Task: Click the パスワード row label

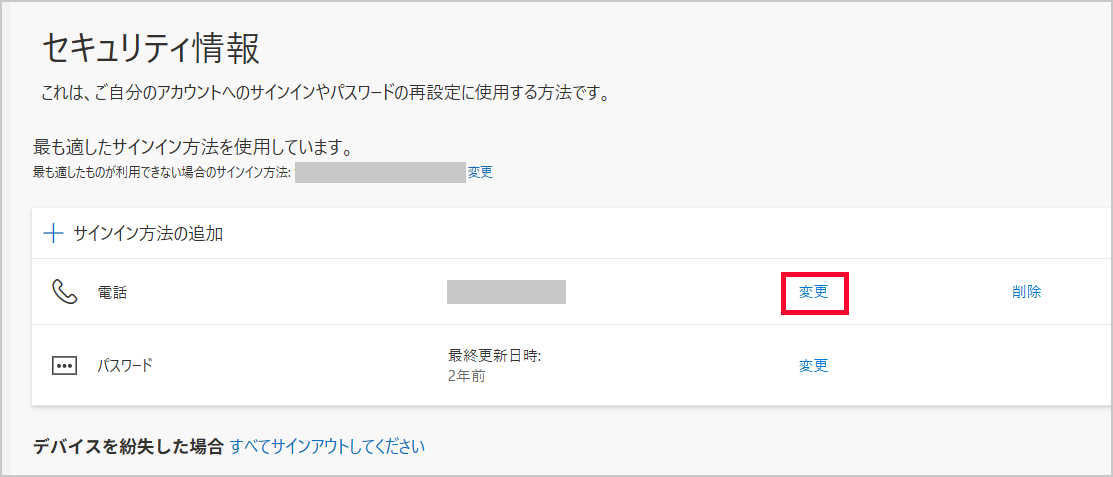Action: point(125,366)
